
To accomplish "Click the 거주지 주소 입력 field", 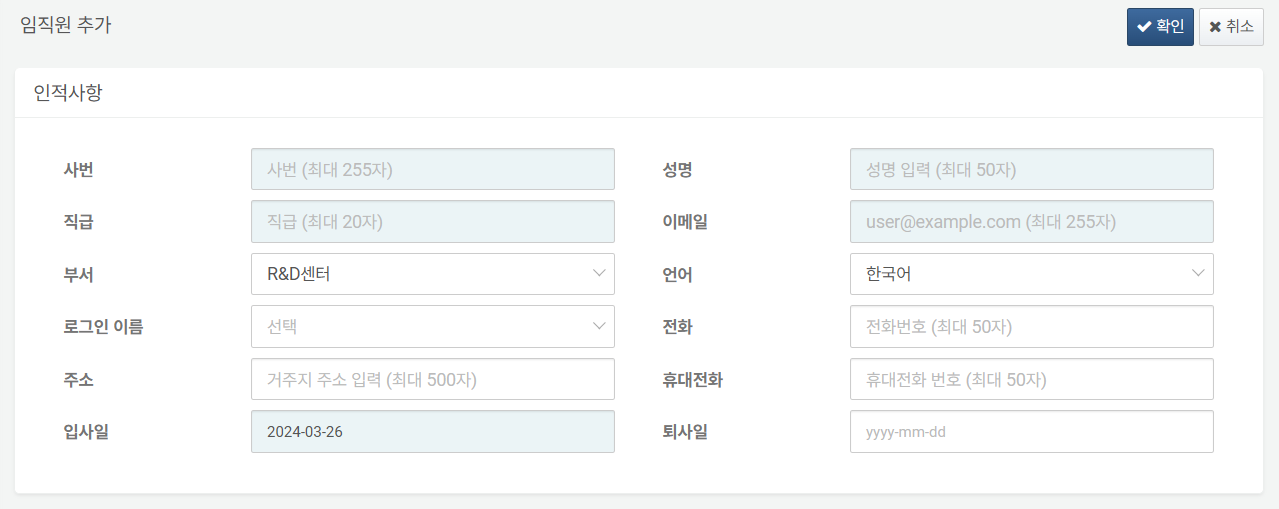I will pos(433,379).
